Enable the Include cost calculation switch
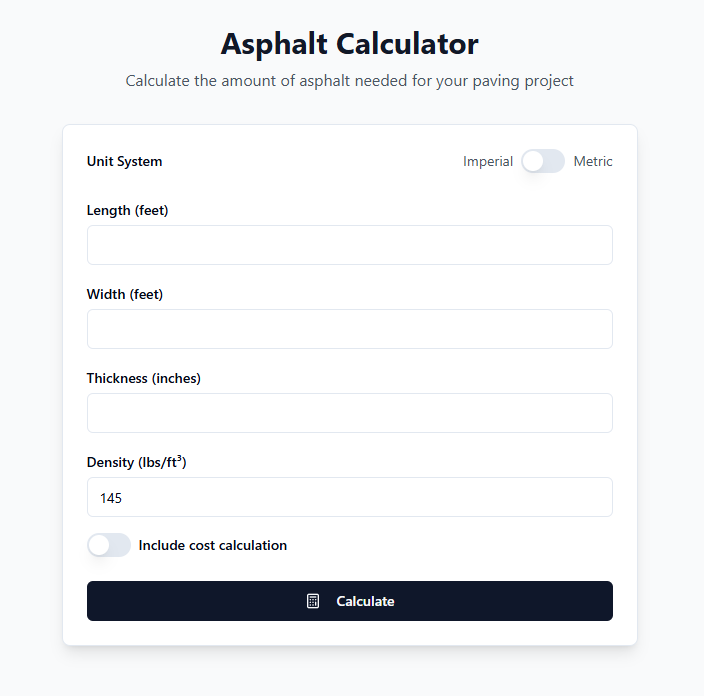Image resolution: width=704 pixels, height=696 pixels. (x=109, y=545)
